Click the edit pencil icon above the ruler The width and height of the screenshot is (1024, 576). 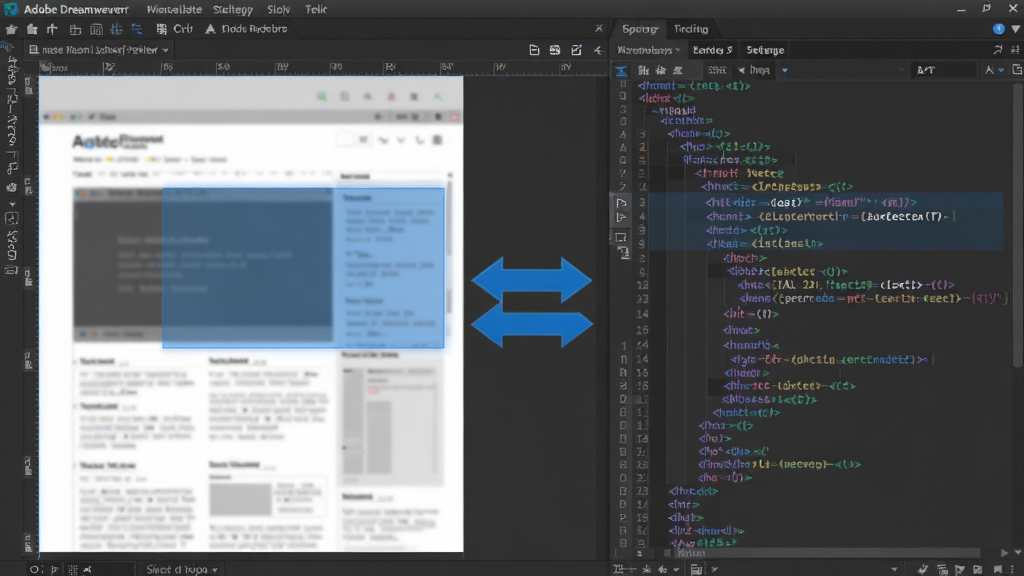pos(576,50)
